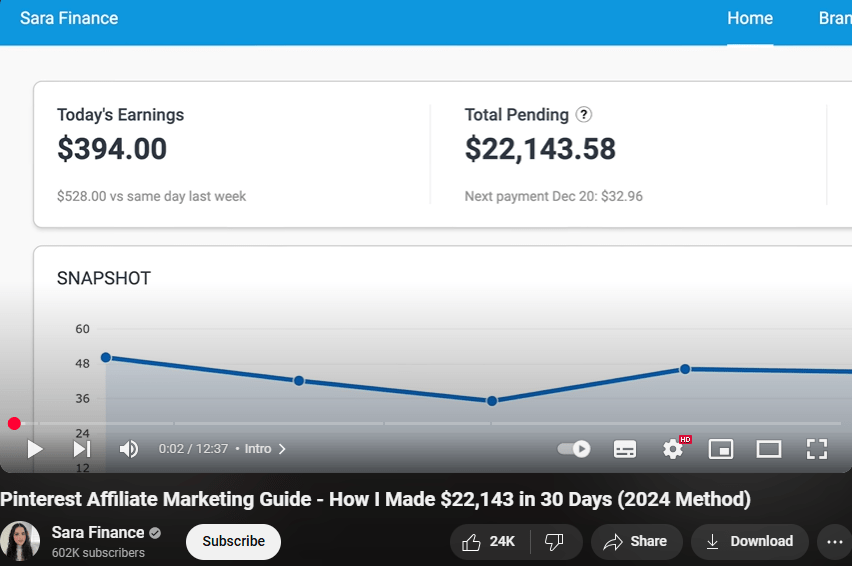Click the $394.00 today's earnings value
The height and width of the screenshot is (566, 852).
pos(112,149)
